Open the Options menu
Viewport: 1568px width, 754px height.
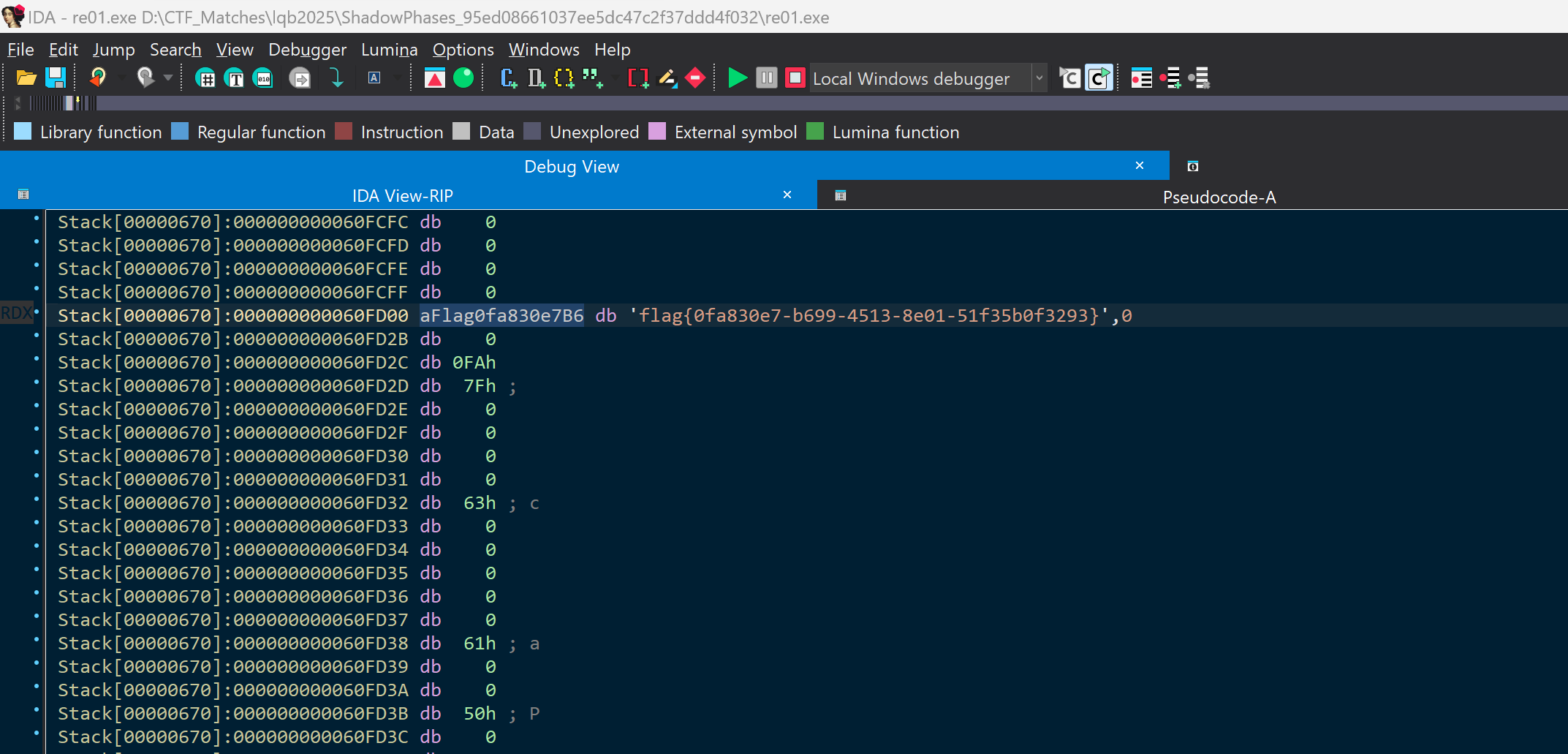click(x=463, y=50)
